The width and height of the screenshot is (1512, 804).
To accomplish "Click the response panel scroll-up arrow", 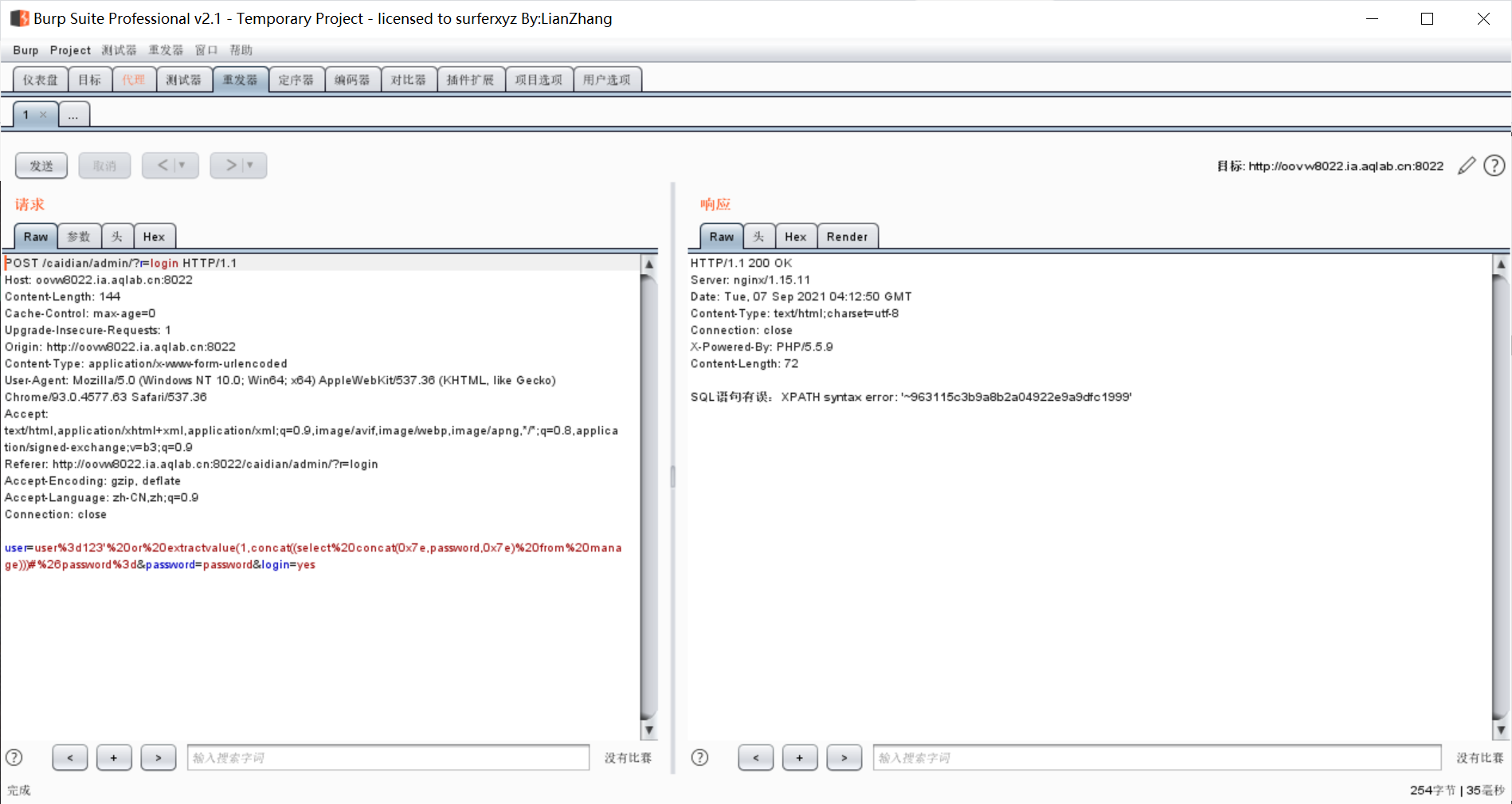I will click(x=1501, y=264).
